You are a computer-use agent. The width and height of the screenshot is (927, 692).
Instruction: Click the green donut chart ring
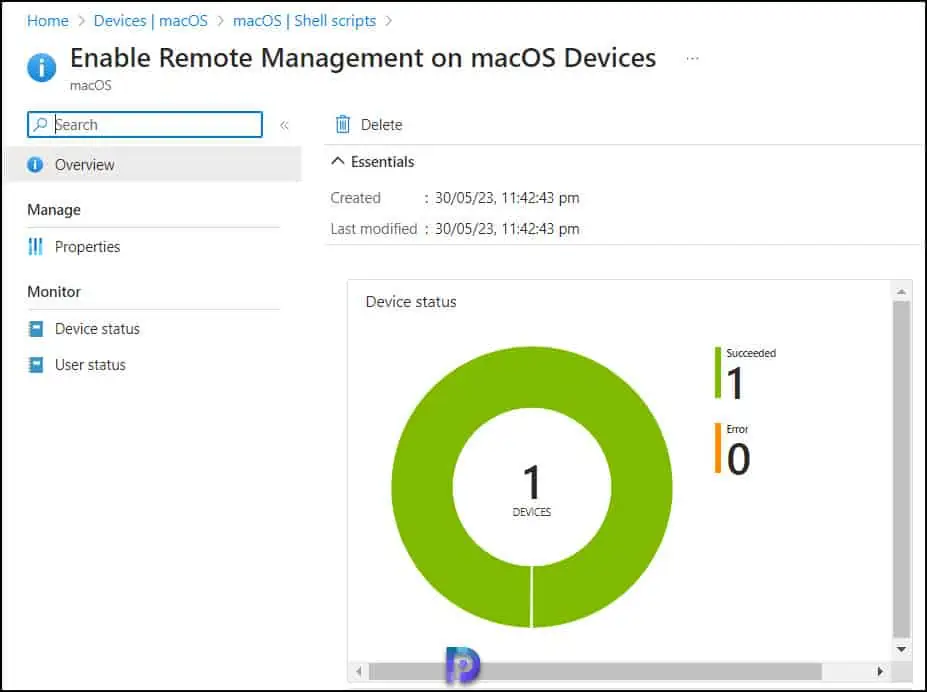(x=421, y=486)
